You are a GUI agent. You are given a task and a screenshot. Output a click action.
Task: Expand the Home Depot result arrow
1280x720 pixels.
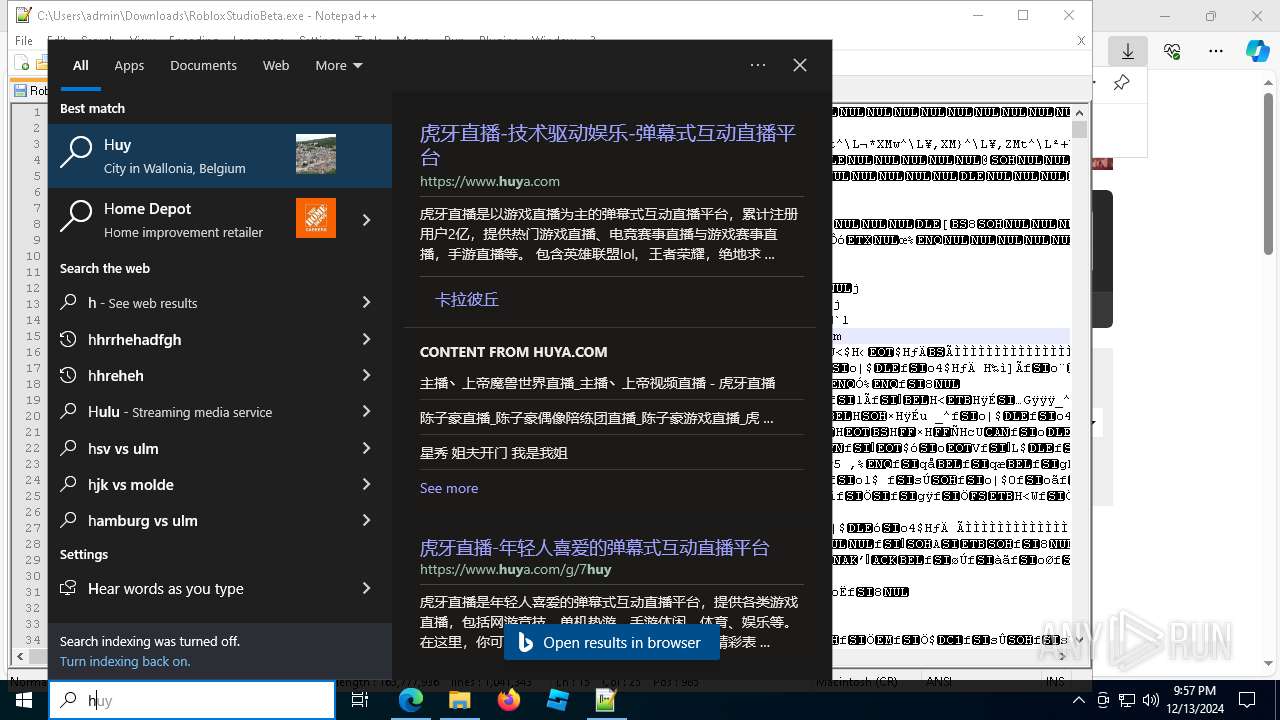coord(366,220)
